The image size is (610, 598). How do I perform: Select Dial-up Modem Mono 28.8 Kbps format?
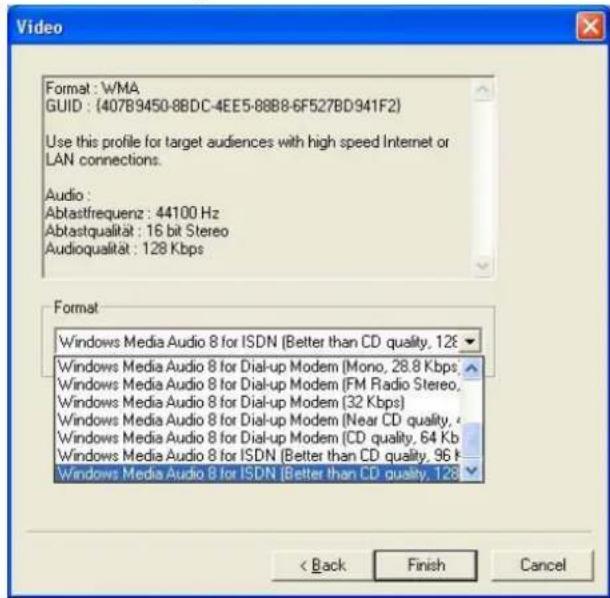[258, 367]
